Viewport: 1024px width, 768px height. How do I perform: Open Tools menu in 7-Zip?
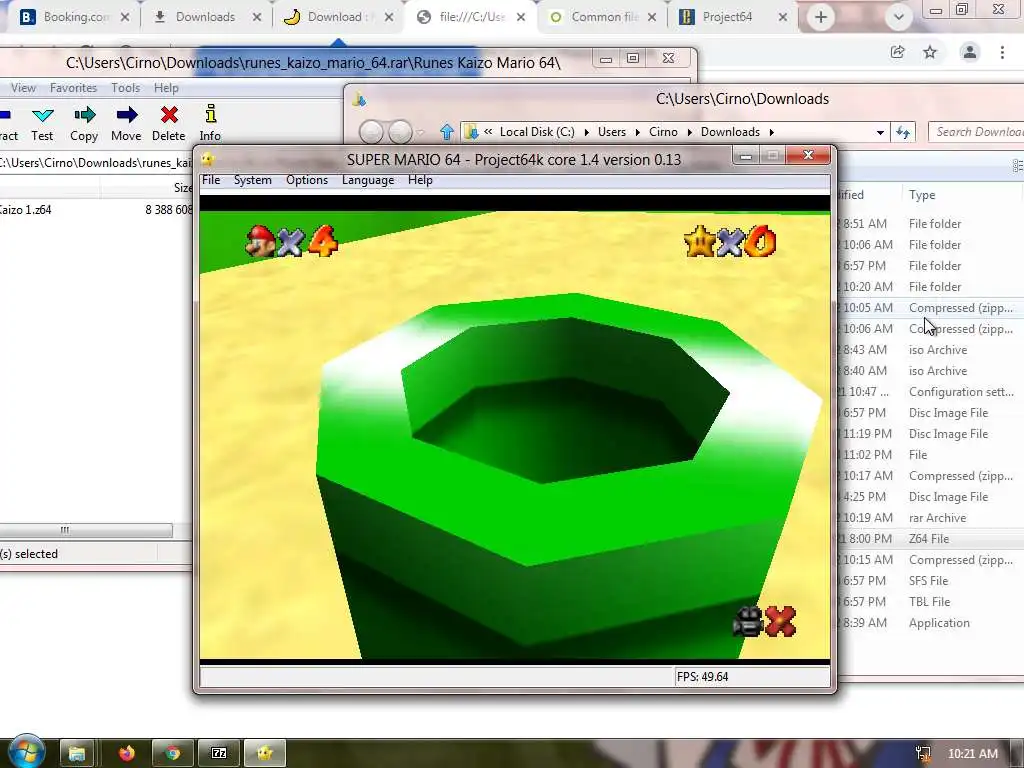125,88
